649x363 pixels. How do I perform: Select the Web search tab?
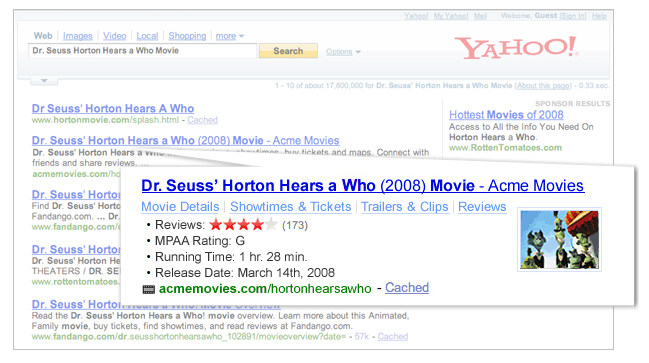[x=43, y=36]
